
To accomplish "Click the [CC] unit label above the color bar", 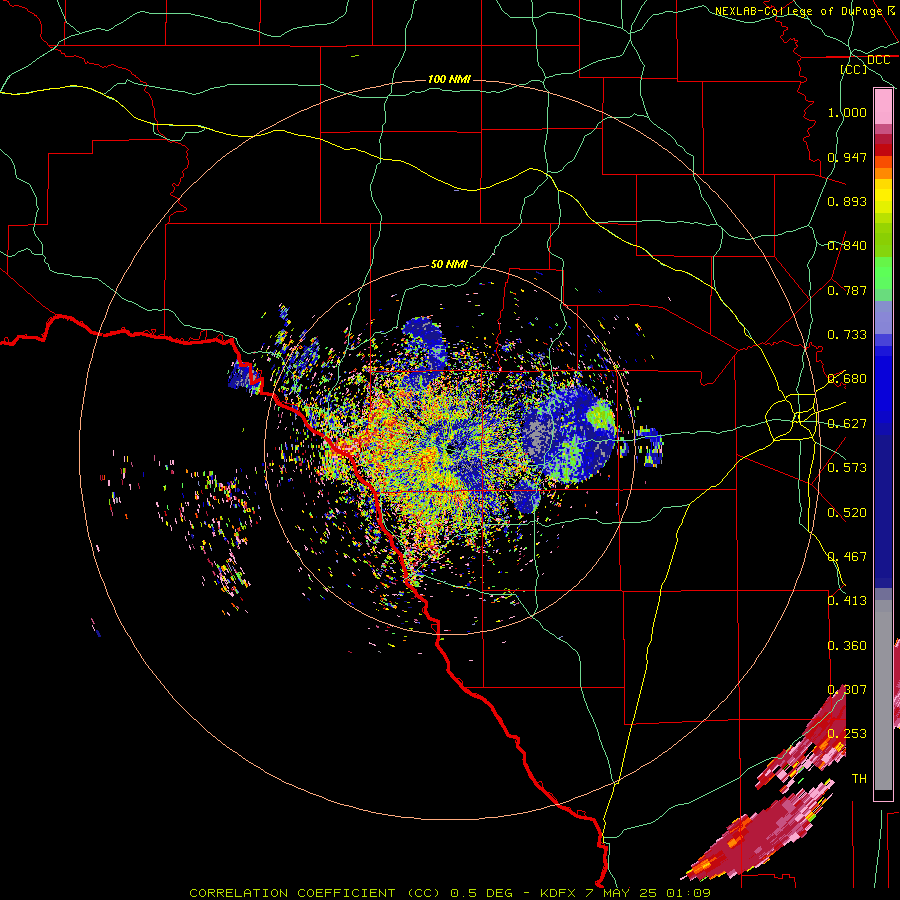I will [x=854, y=69].
